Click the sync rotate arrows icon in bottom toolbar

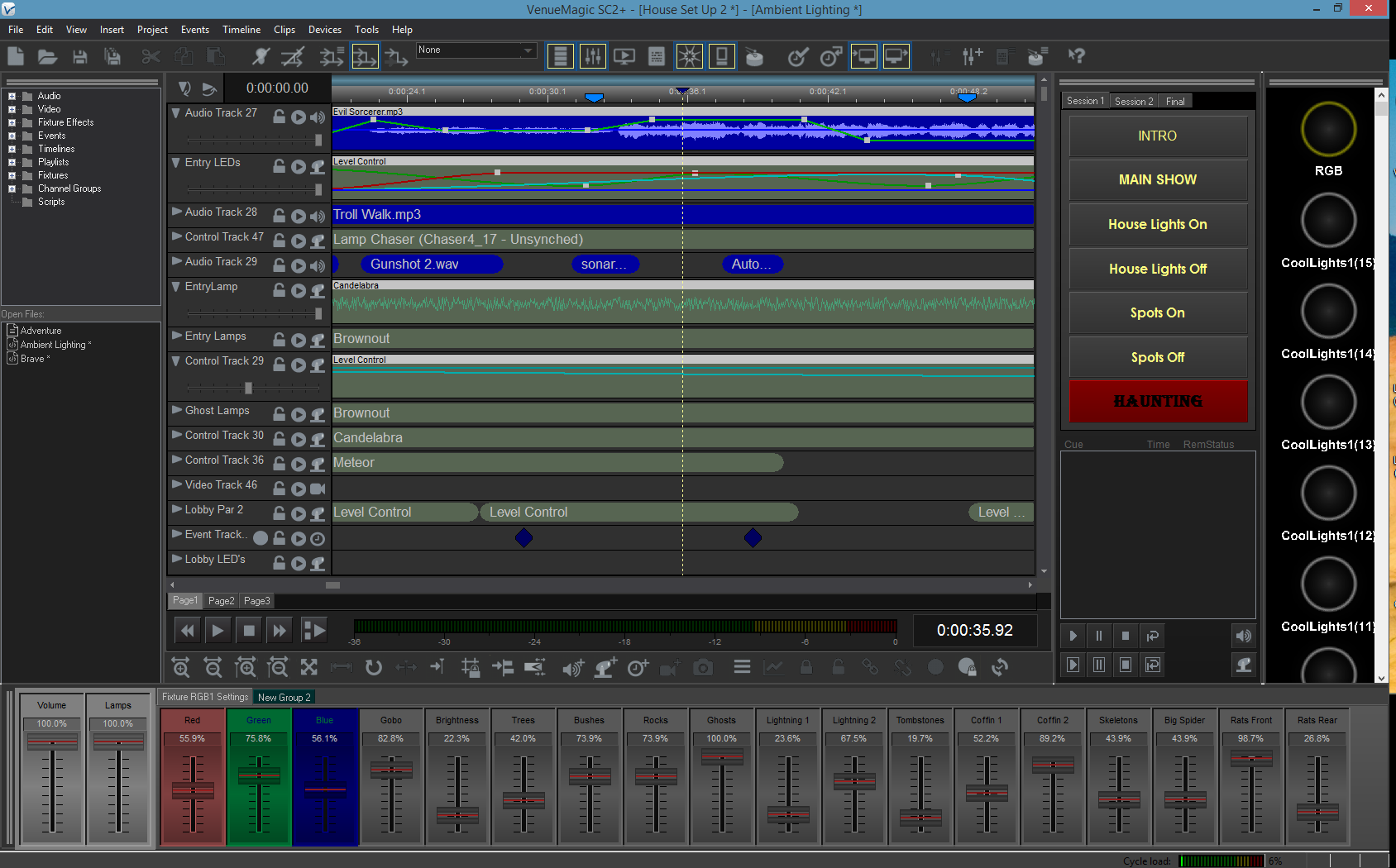(x=1000, y=666)
